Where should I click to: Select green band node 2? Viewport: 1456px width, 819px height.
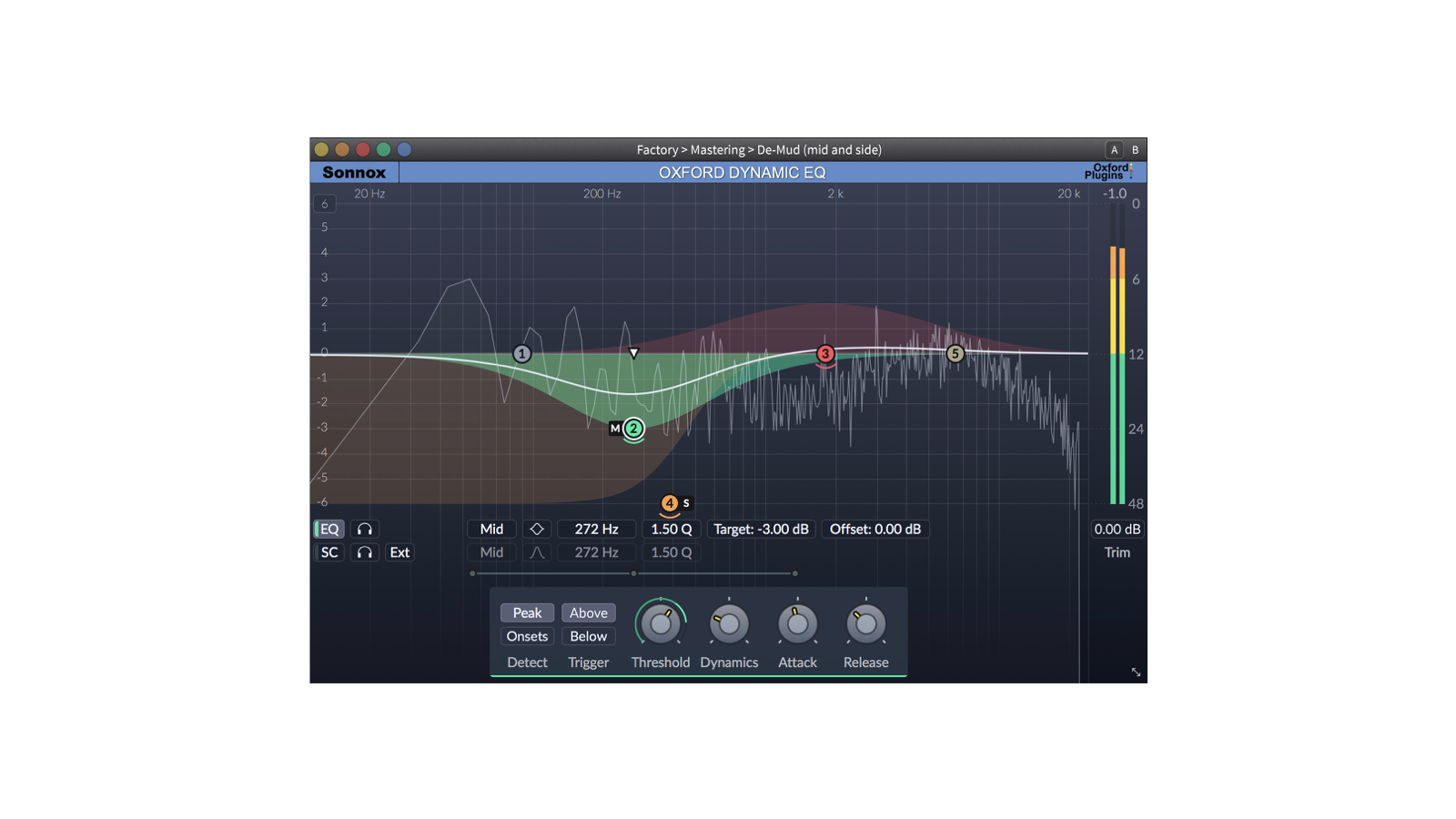[633, 429]
